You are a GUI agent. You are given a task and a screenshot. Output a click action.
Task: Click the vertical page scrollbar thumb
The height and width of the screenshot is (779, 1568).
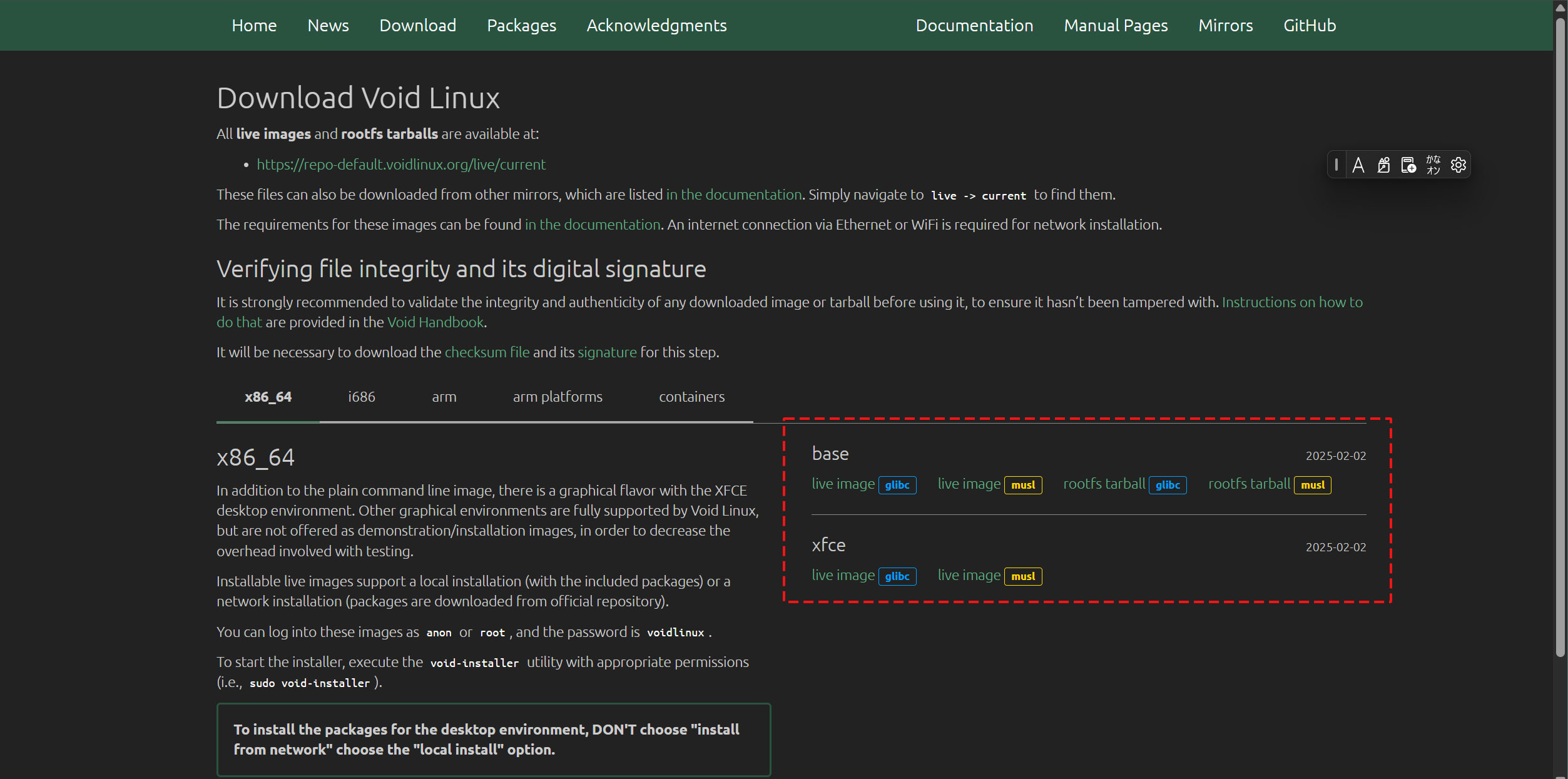[x=1560, y=338]
